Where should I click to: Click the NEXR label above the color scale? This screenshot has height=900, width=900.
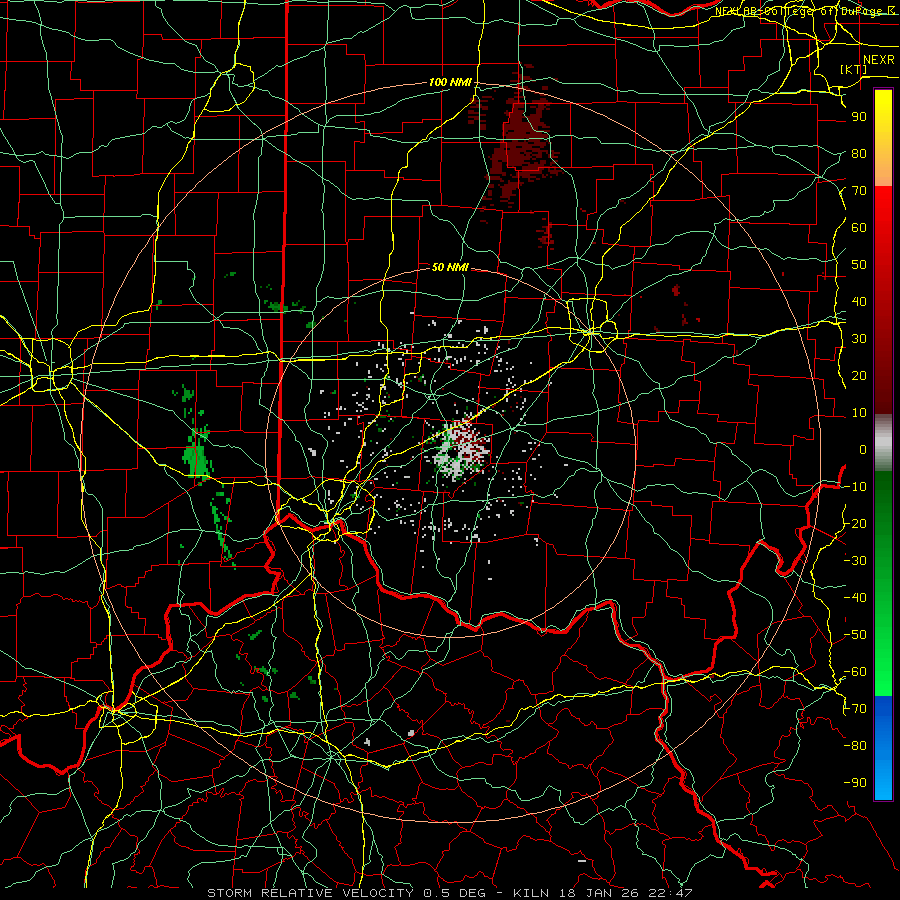pos(879,60)
